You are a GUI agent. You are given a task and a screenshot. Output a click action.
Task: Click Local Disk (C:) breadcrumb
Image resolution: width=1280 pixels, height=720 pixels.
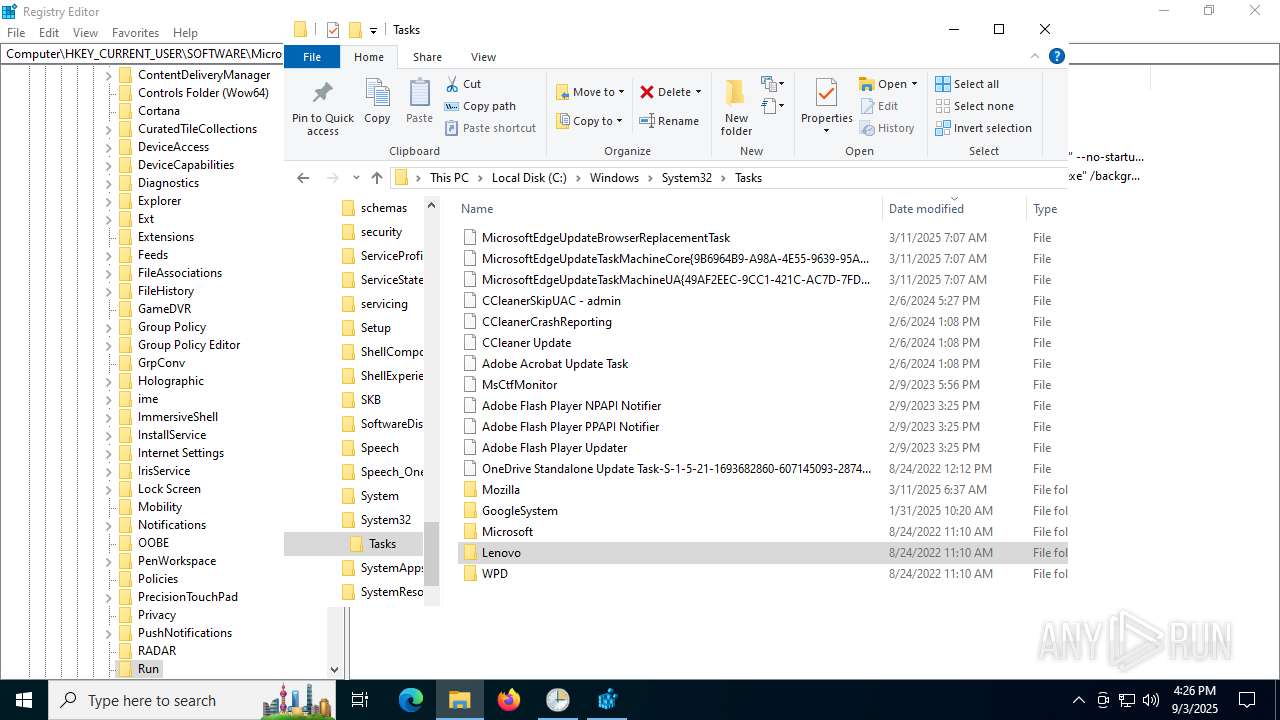tap(529, 178)
